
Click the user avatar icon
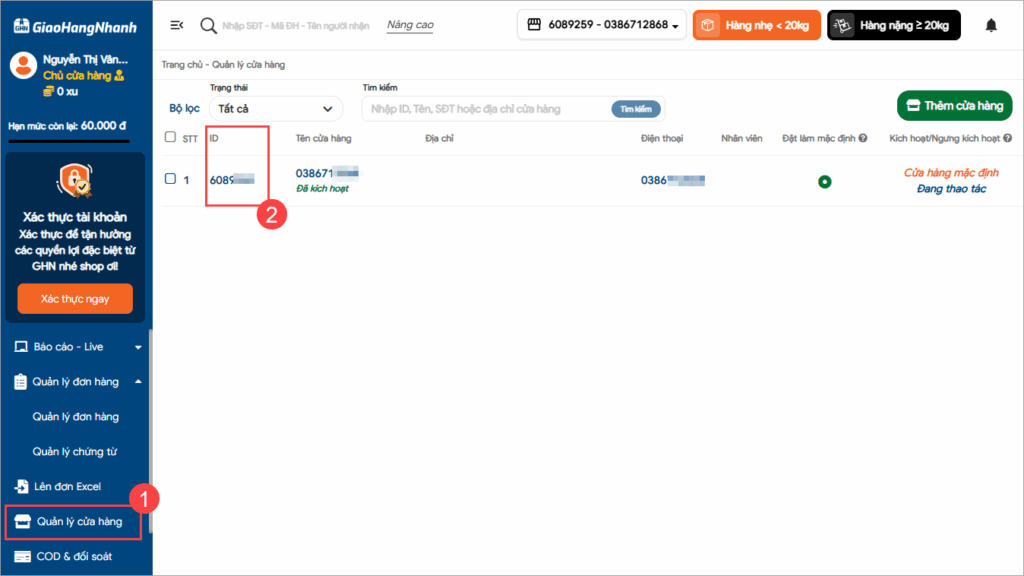pyautogui.click(x=23, y=66)
